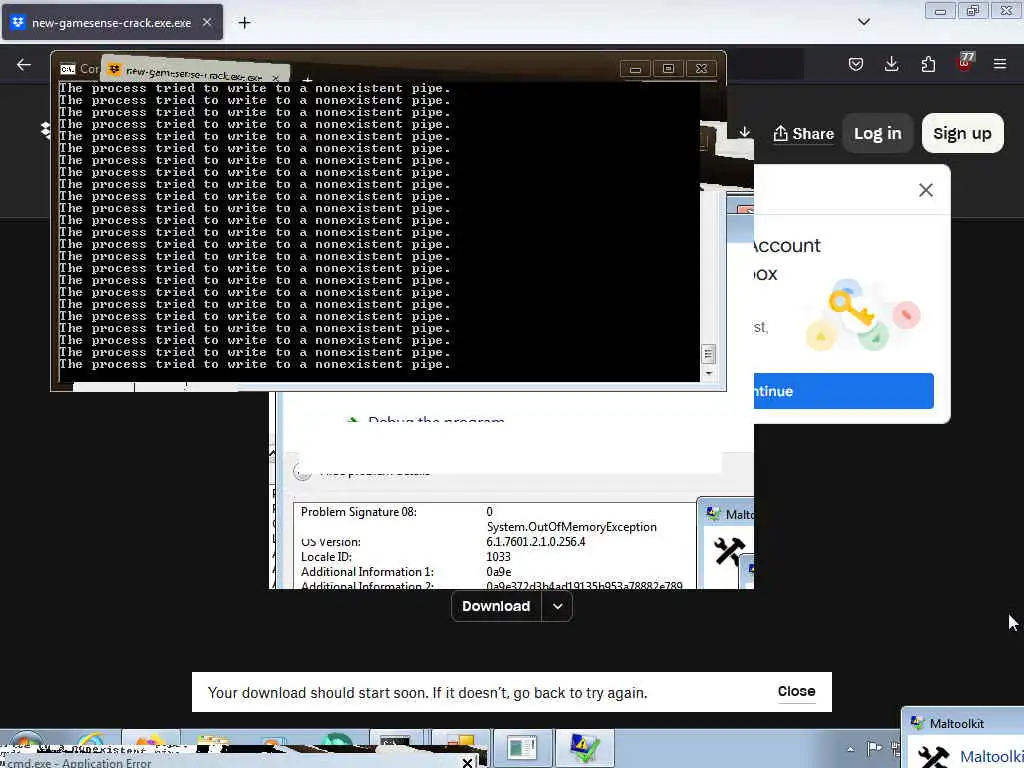Dismiss the Dropbox account popup with X
This screenshot has width=1024, height=768.
(x=925, y=190)
